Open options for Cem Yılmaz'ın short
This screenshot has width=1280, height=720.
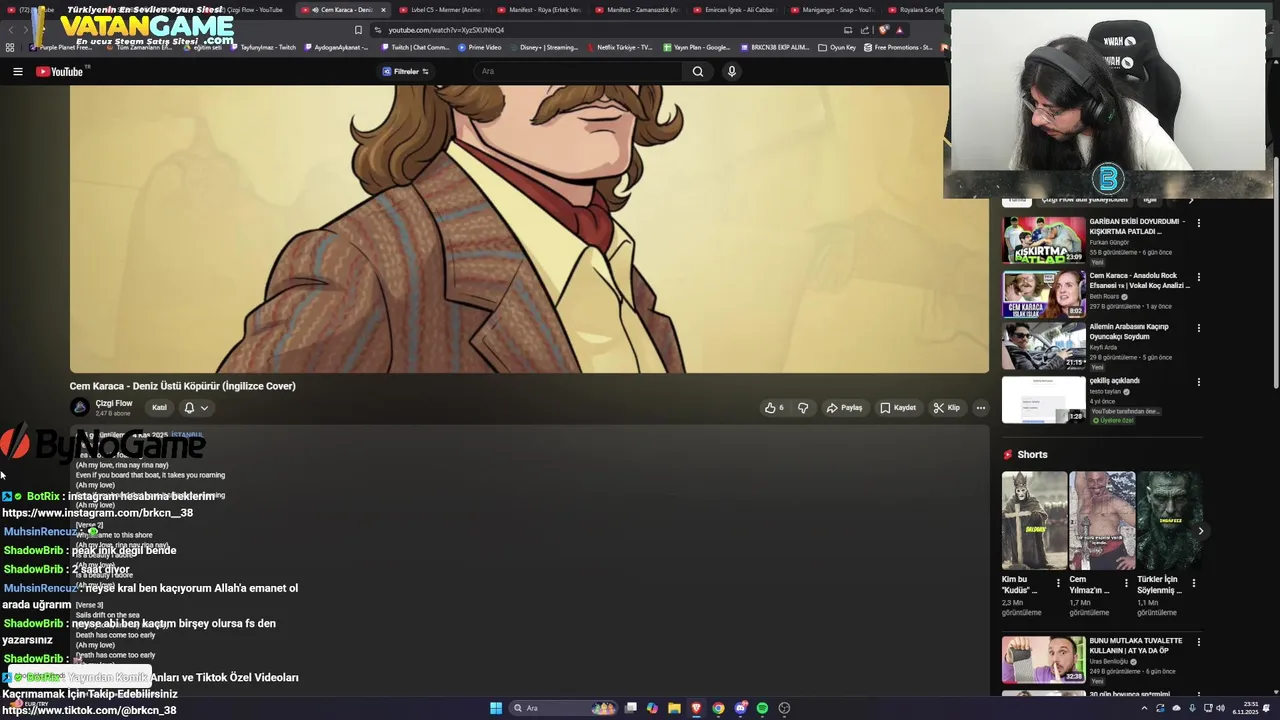tap(1126, 582)
